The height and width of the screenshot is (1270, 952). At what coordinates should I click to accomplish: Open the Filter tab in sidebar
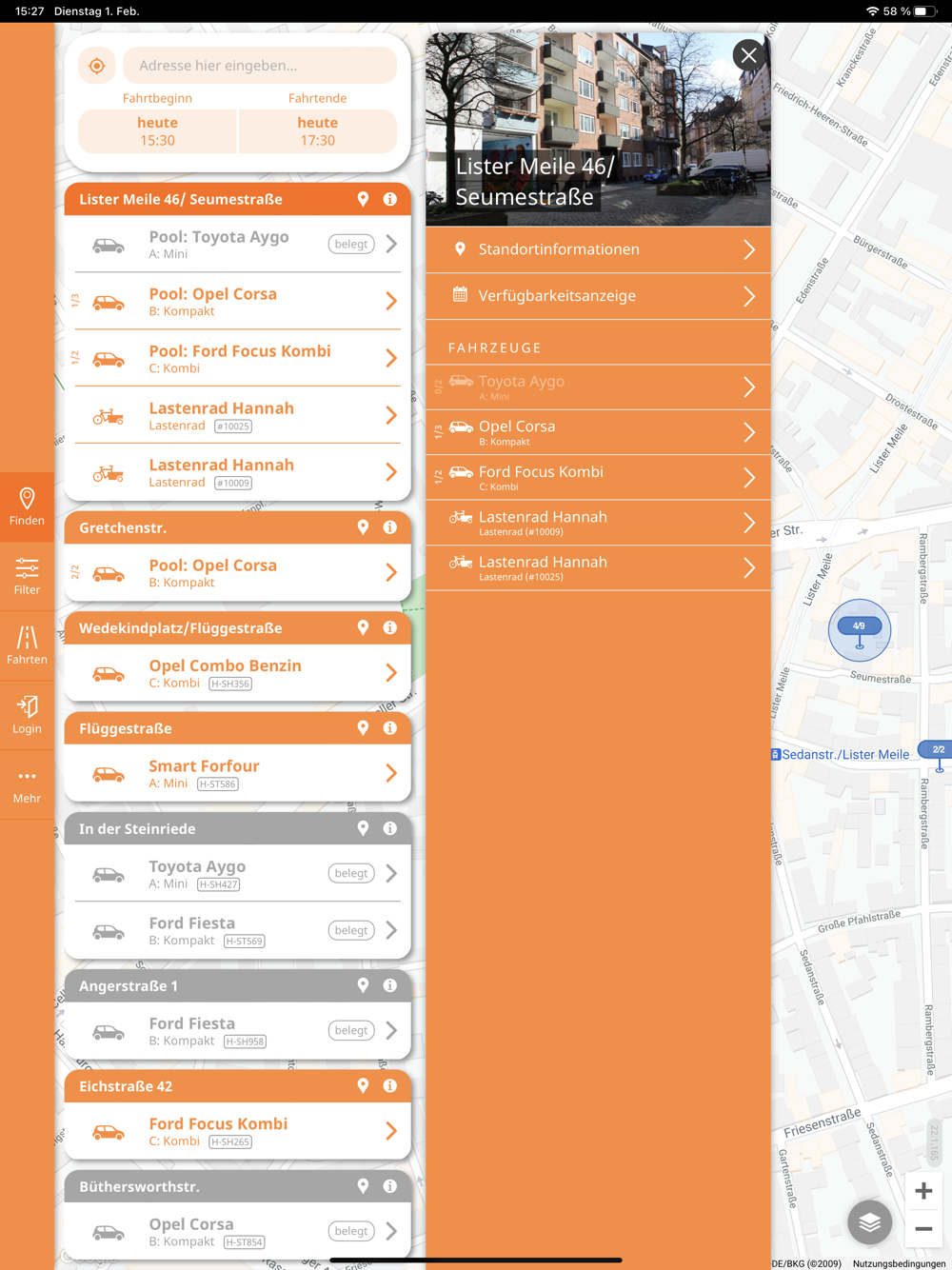pos(27,577)
